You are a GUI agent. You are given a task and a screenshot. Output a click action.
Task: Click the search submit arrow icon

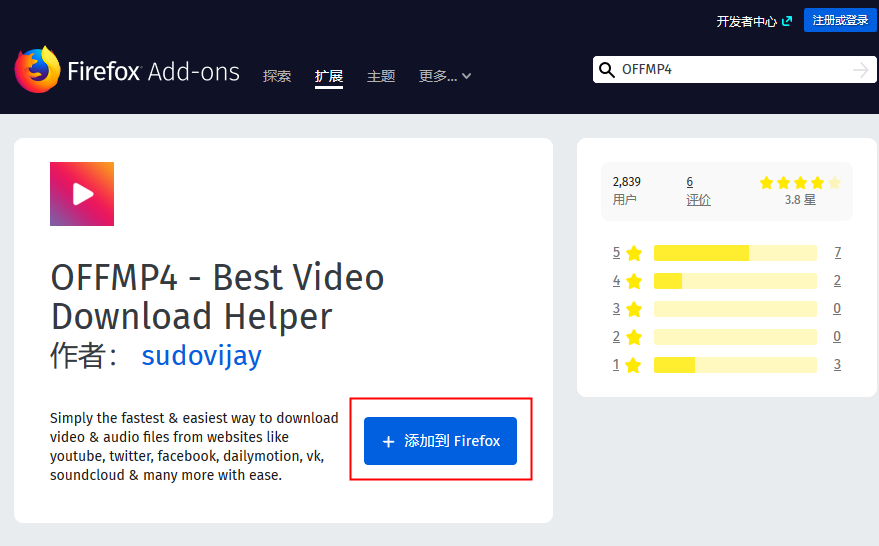point(861,70)
